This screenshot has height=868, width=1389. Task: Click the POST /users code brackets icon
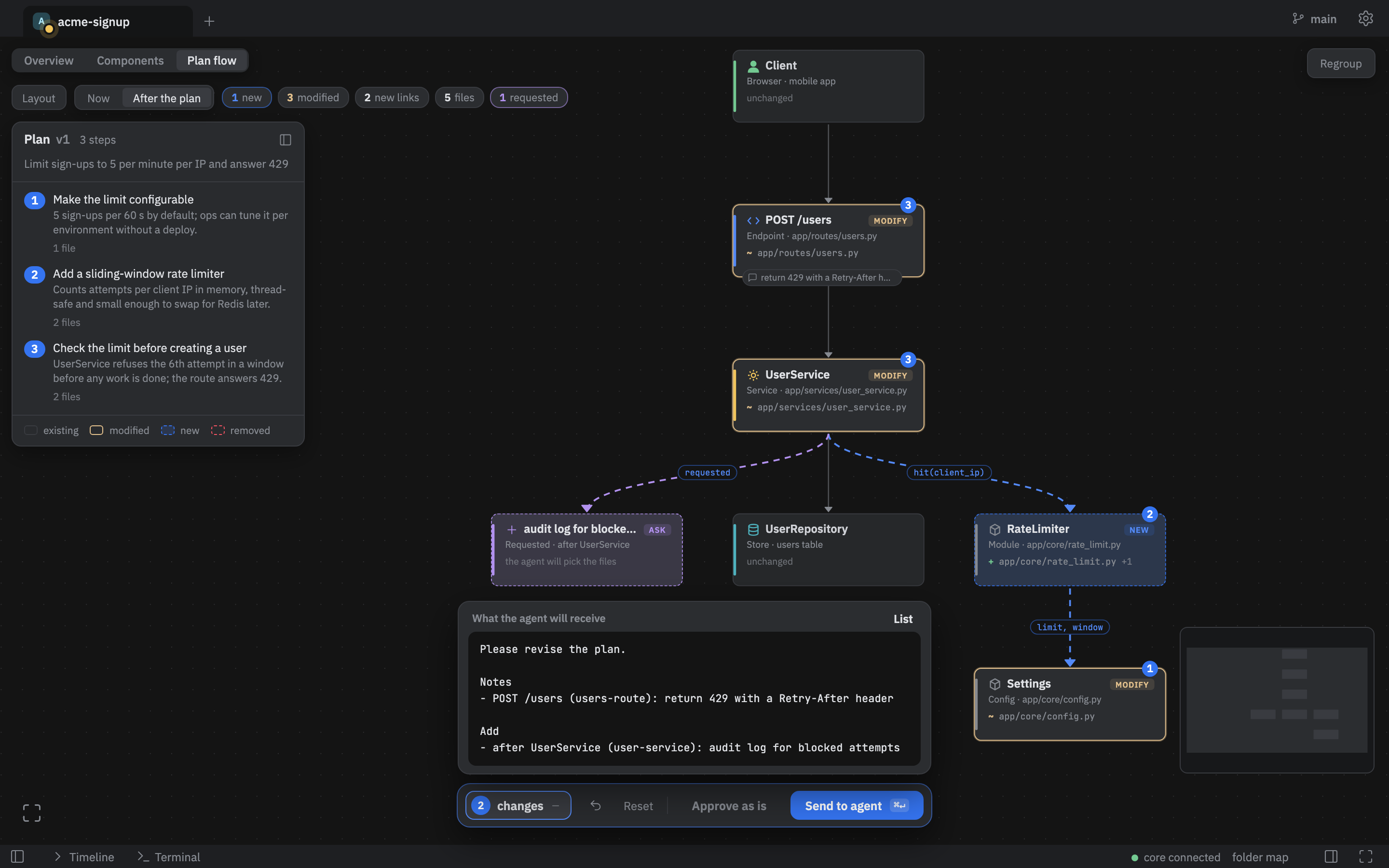pos(753,220)
